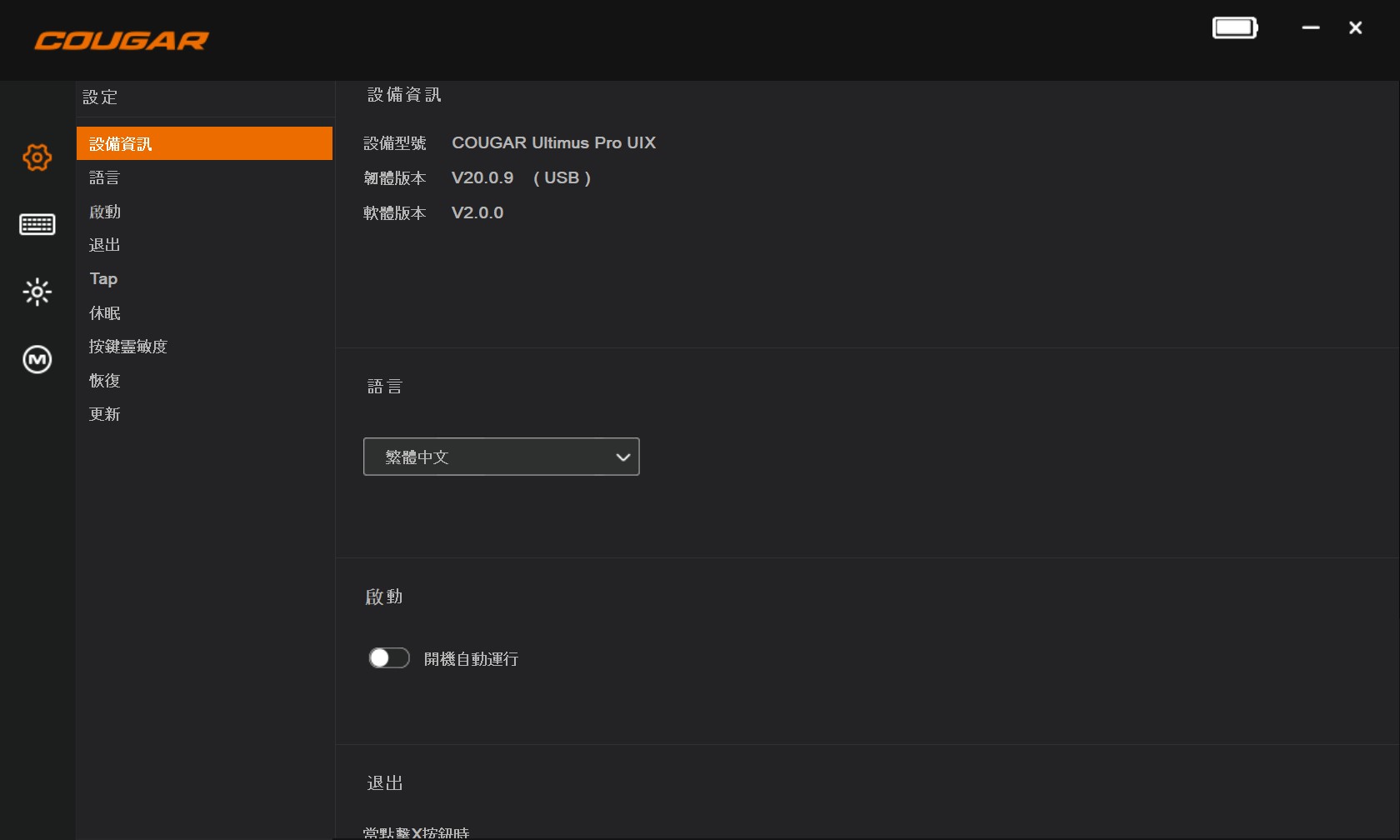1400x840 pixels.
Task: Click the COUGAR logo
Action: tap(122, 41)
